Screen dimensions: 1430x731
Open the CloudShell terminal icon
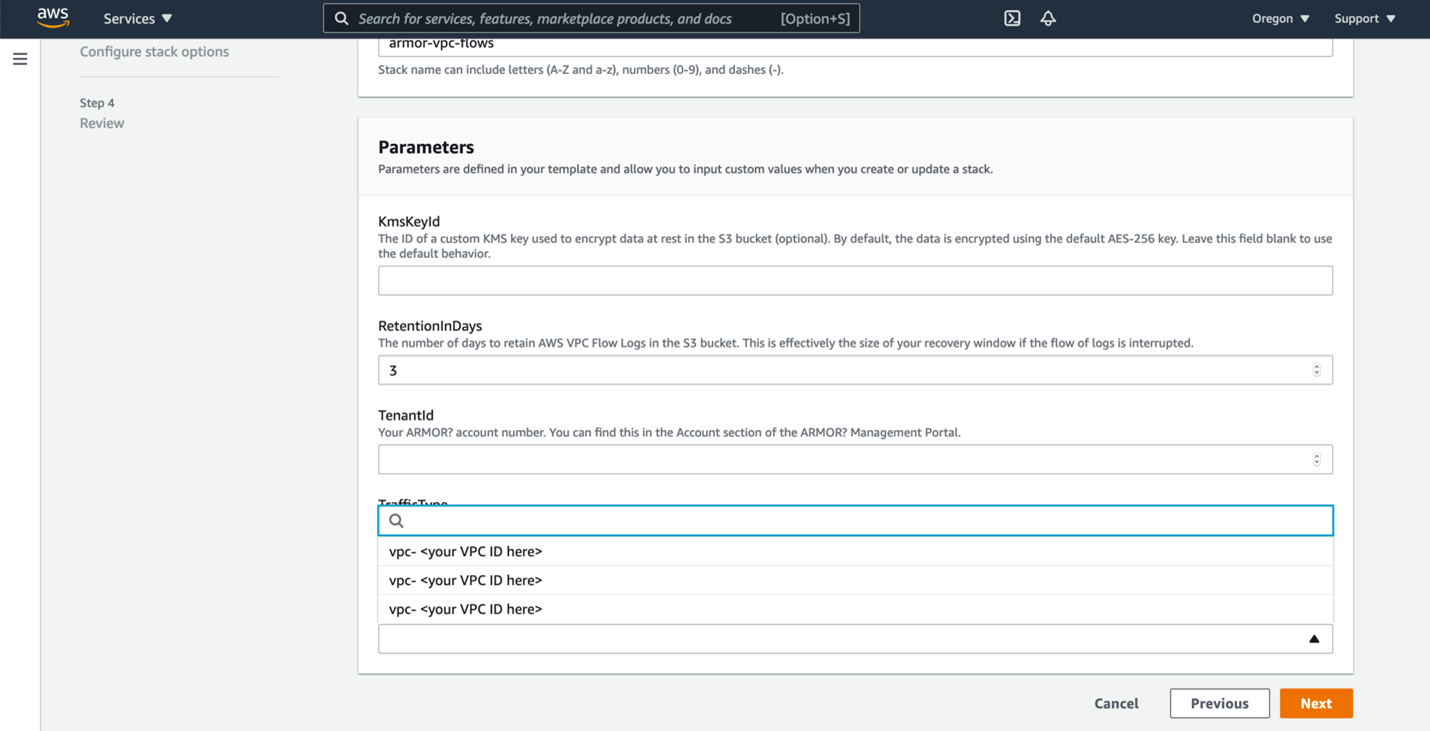pos(1012,18)
